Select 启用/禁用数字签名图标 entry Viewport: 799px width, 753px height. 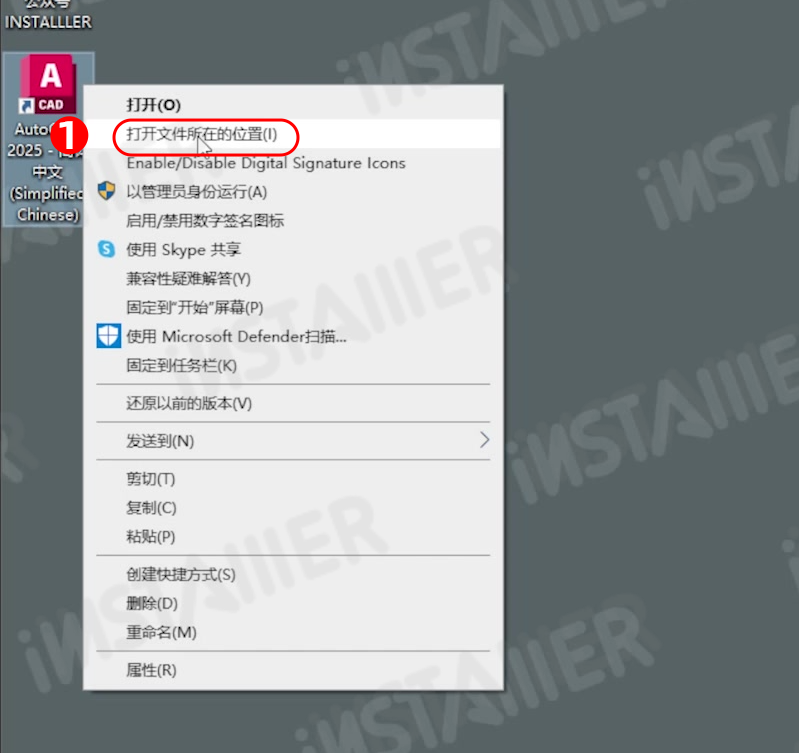[x=293, y=221]
